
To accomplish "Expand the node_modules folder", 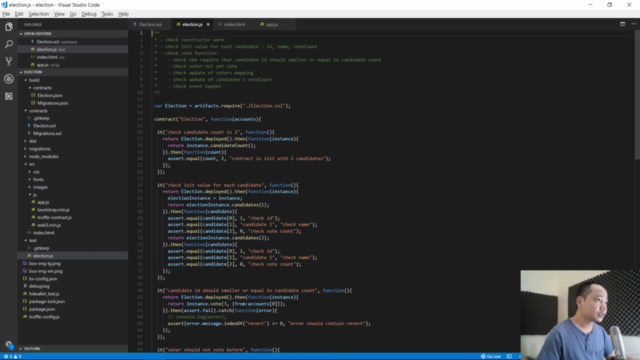I will [x=73, y=156].
